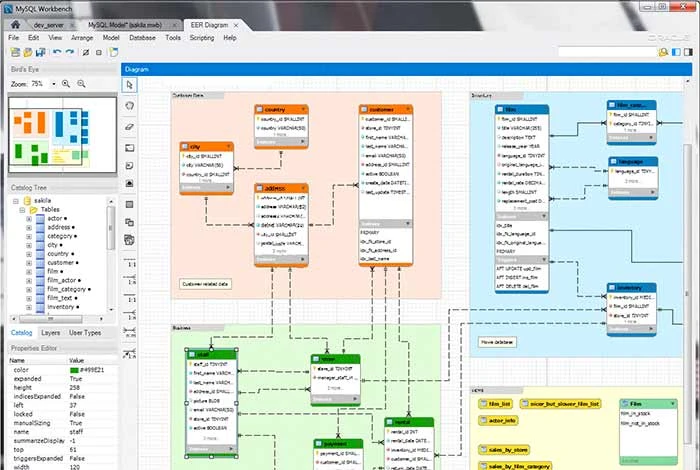The height and width of the screenshot is (470, 700).
Task: Open the Zoom percentage dropdown
Action: (x=54, y=84)
